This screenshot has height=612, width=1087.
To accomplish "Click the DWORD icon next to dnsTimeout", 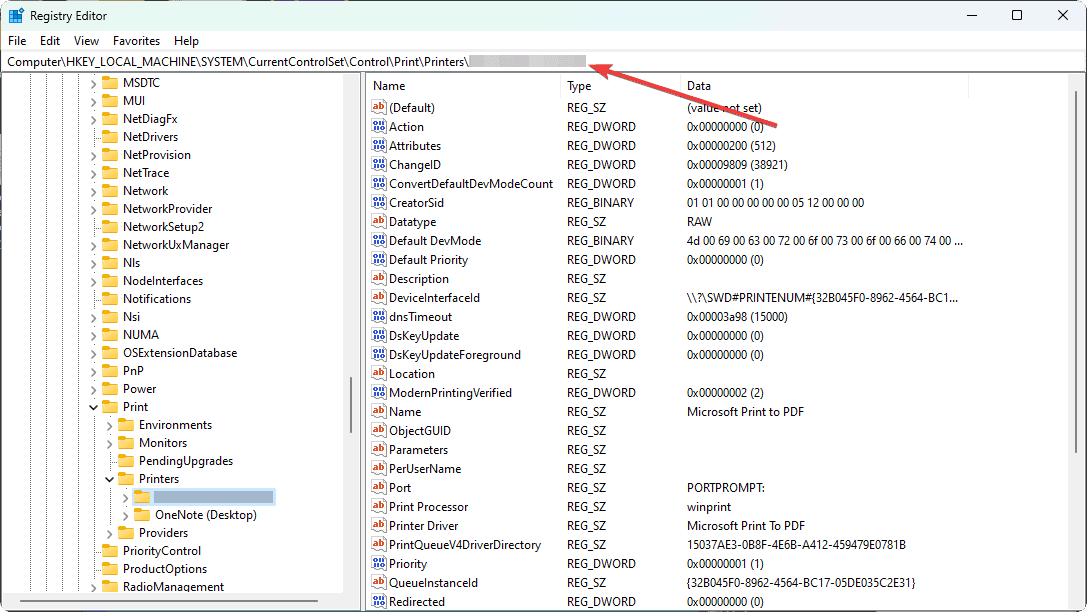I will [x=378, y=317].
